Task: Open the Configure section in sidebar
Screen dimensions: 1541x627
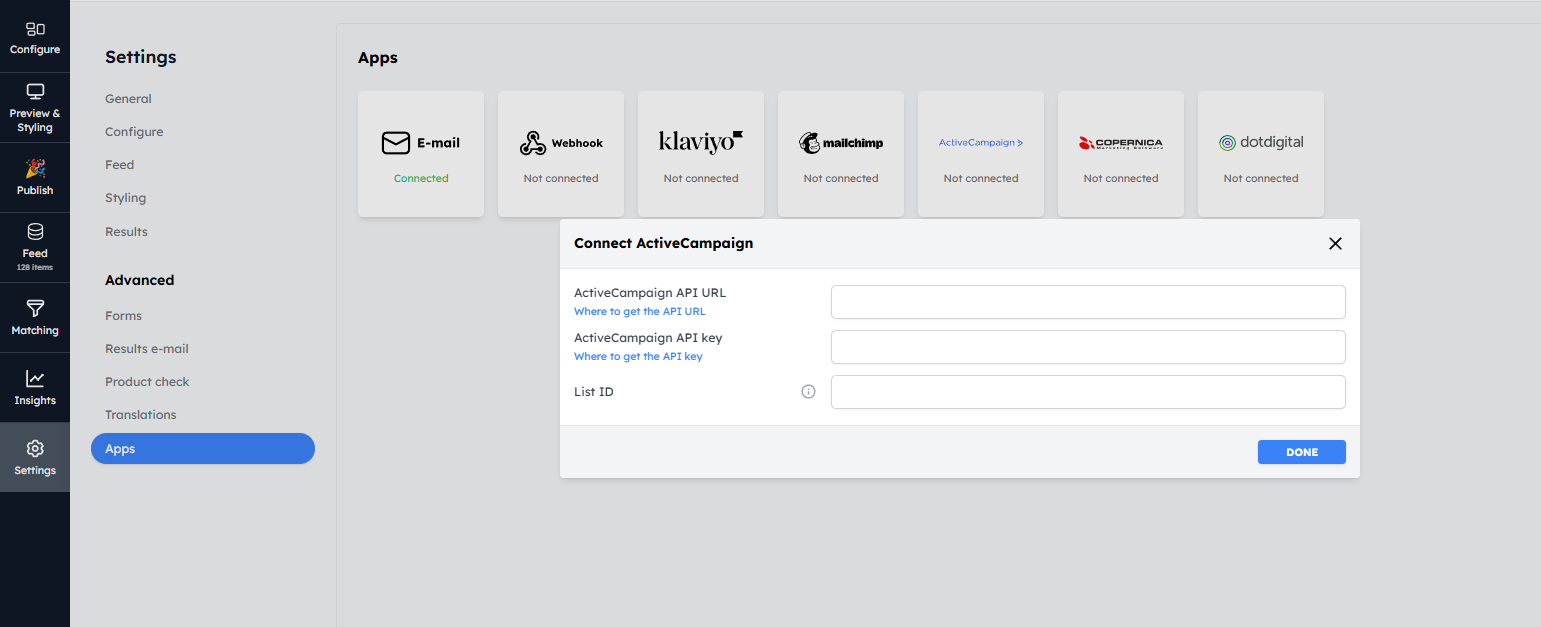Action: (x=35, y=37)
